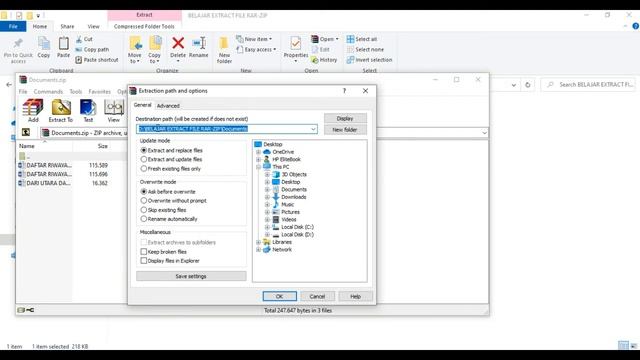Expand the Libraries tree node
The height and width of the screenshot is (360, 640).
[x=258, y=242]
